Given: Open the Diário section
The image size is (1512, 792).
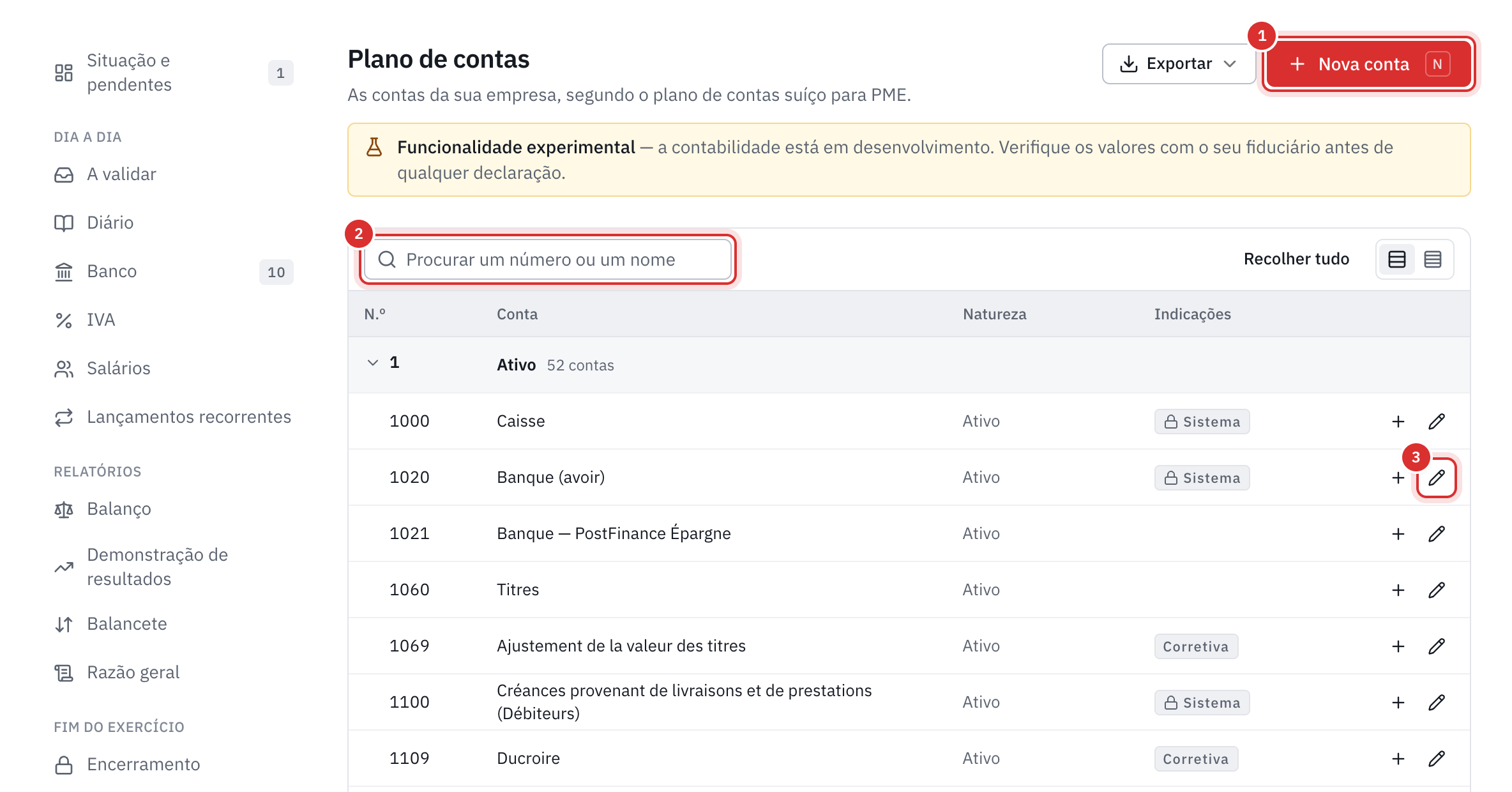Looking at the screenshot, I should [x=174, y=223].
